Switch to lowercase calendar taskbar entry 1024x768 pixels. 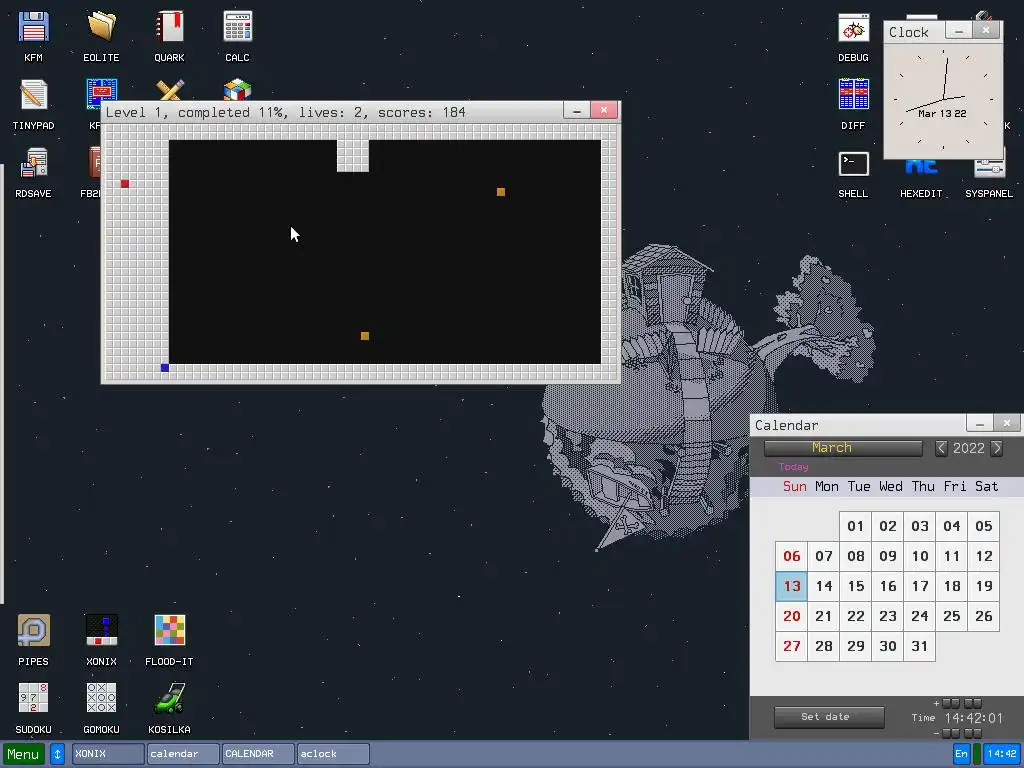[183, 754]
